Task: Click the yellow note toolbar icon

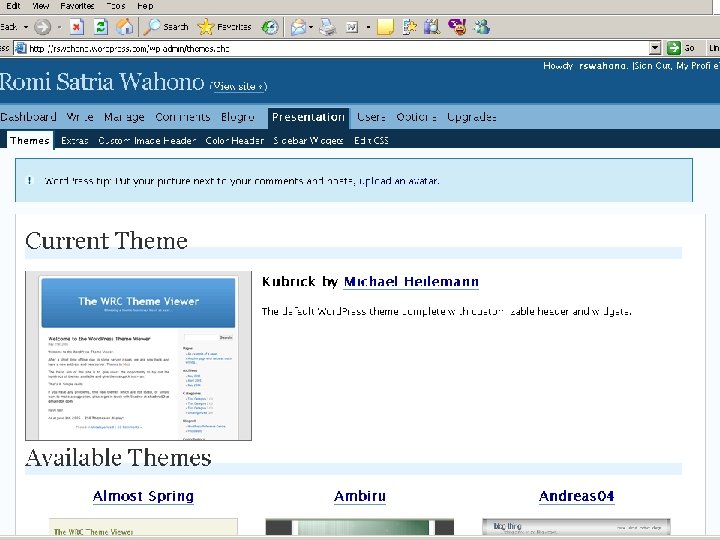Action: pyautogui.click(x=385, y=27)
